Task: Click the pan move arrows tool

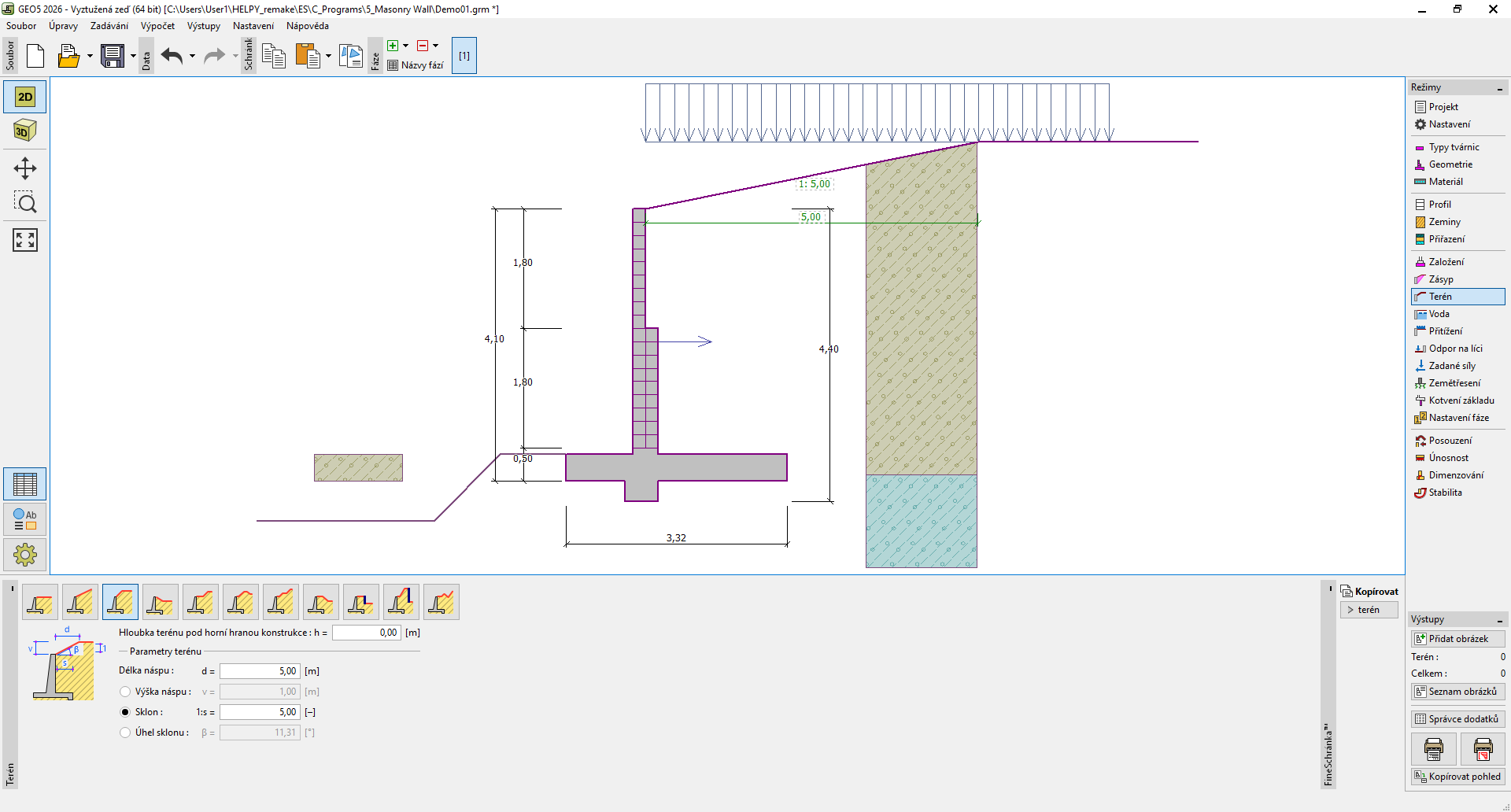Action: [x=25, y=168]
